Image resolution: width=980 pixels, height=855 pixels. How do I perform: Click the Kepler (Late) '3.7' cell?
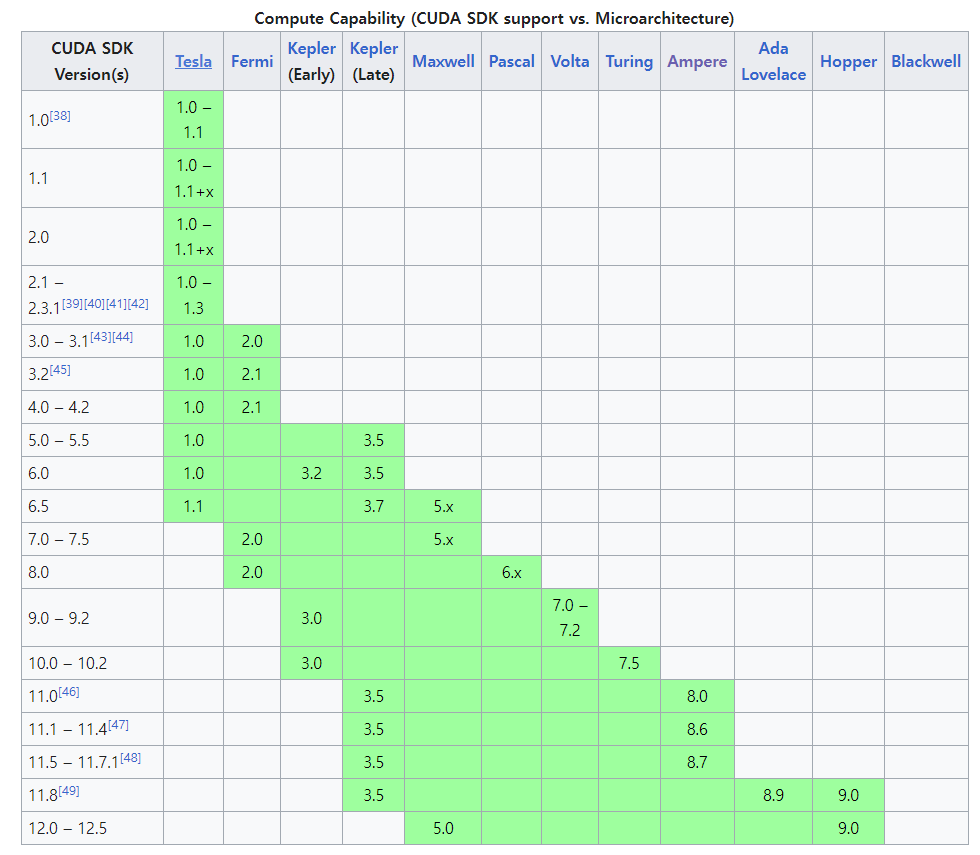(x=374, y=506)
